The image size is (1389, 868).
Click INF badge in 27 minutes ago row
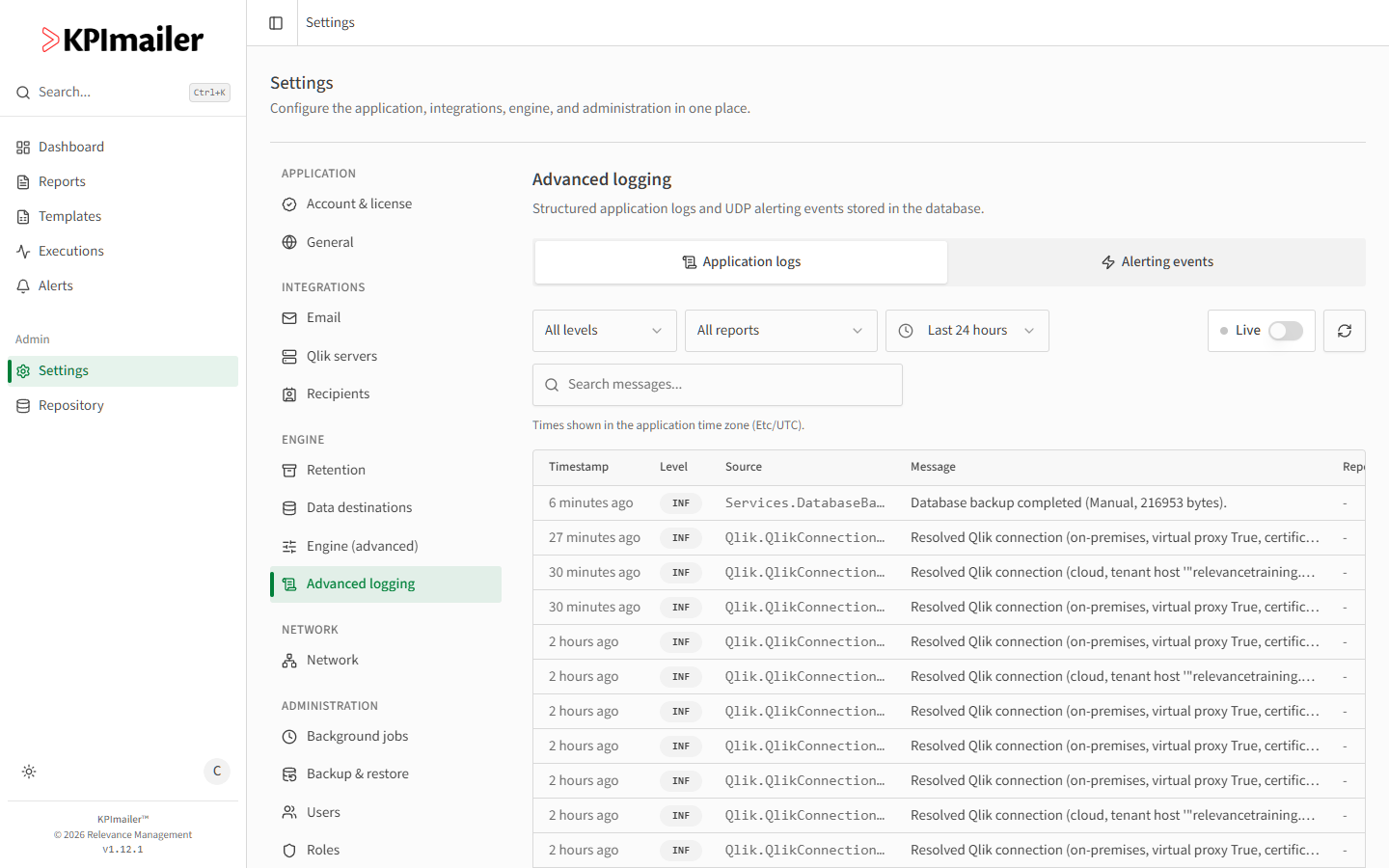click(x=681, y=538)
